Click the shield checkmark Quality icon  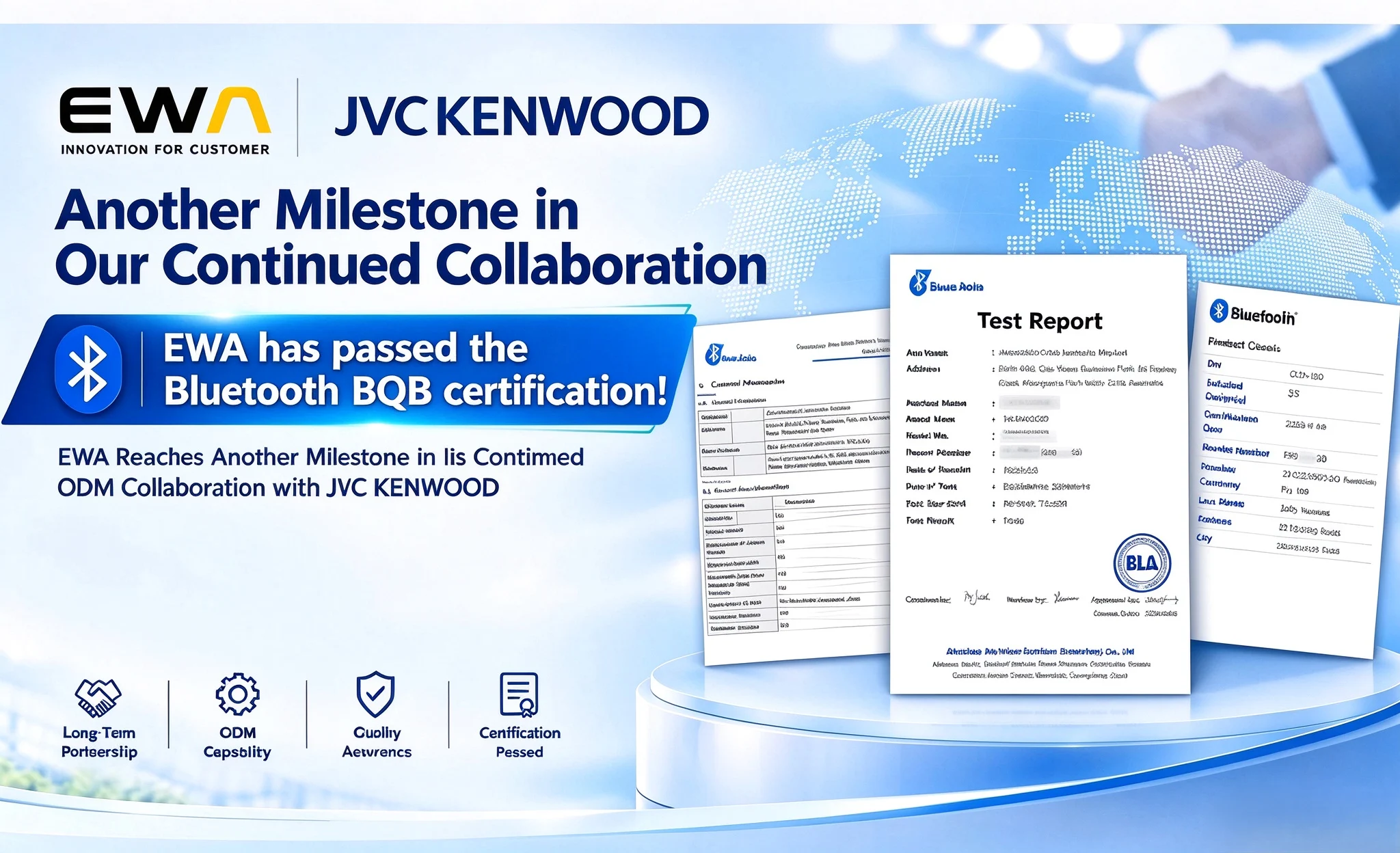point(376,694)
